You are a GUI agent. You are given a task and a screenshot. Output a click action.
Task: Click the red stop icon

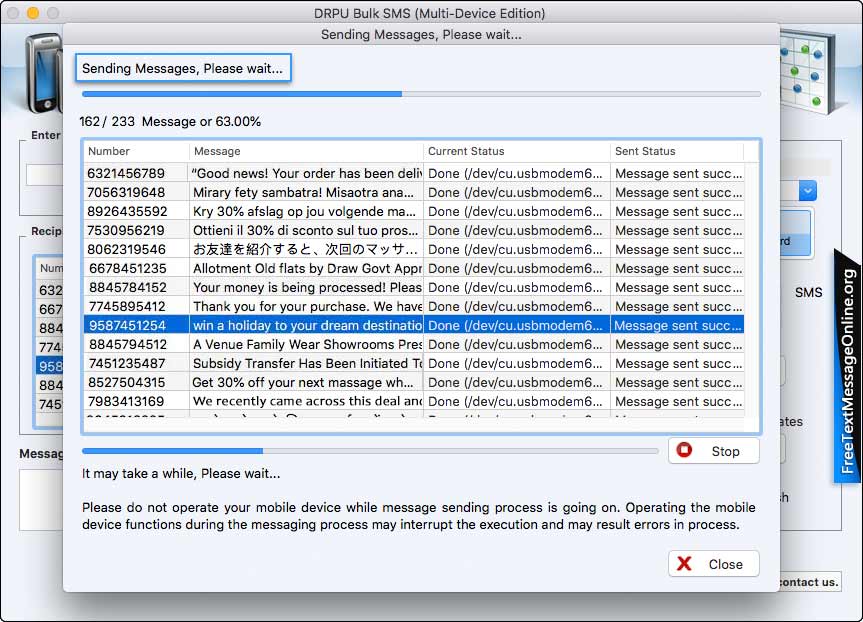pos(684,450)
